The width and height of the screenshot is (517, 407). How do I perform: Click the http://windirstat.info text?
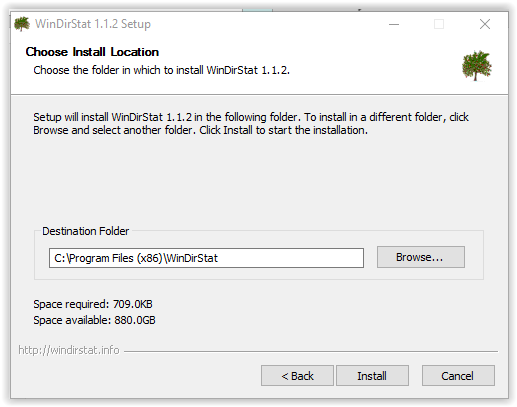[69, 350]
